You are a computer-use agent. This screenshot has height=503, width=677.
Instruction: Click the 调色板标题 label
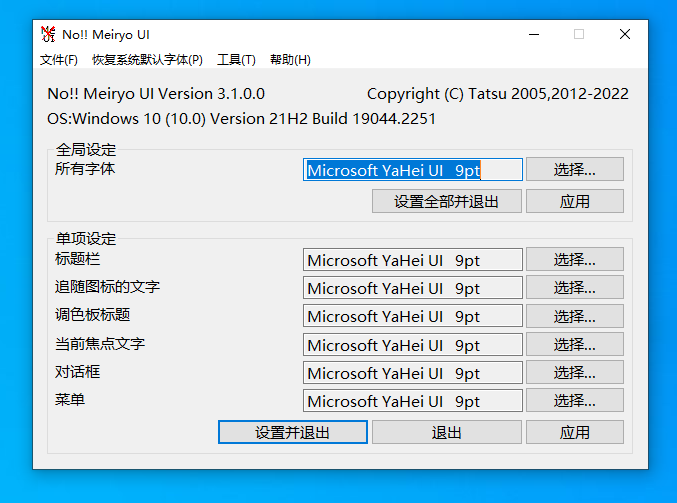pos(92,315)
